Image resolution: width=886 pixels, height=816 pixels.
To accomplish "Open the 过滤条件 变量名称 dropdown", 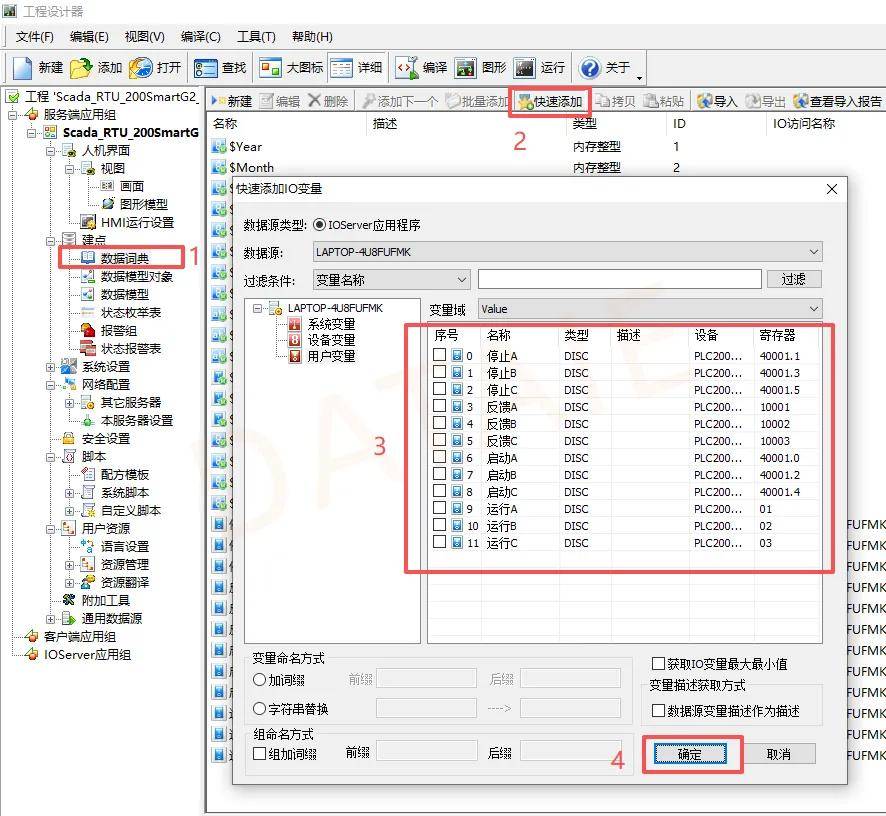I will pos(391,280).
